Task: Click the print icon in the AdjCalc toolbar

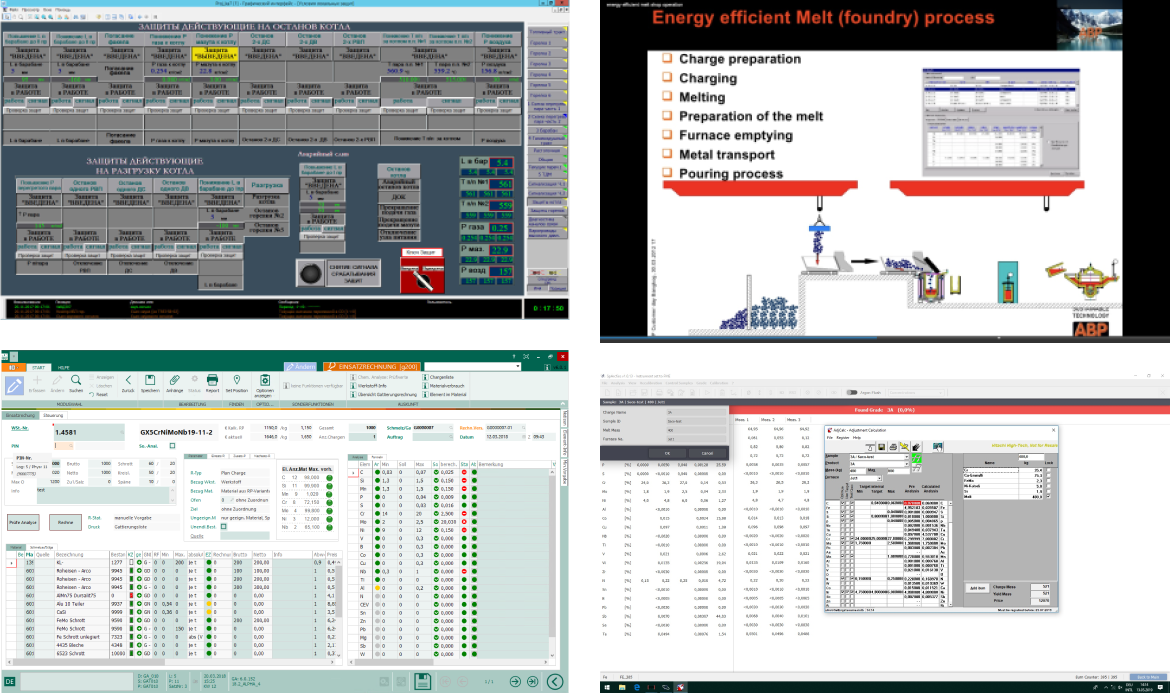Action: coord(893,447)
